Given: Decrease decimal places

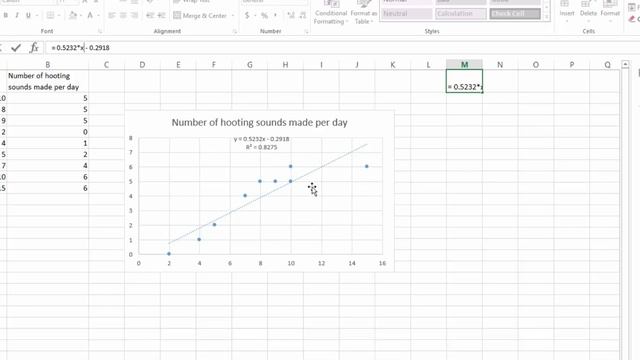Looking at the screenshot, I should tap(302, 16).
